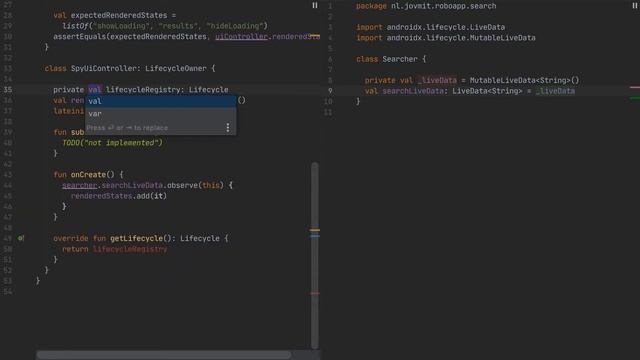Click 'renderedStates' in the add(it) line
The image size is (640, 360).
coord(102,196)
